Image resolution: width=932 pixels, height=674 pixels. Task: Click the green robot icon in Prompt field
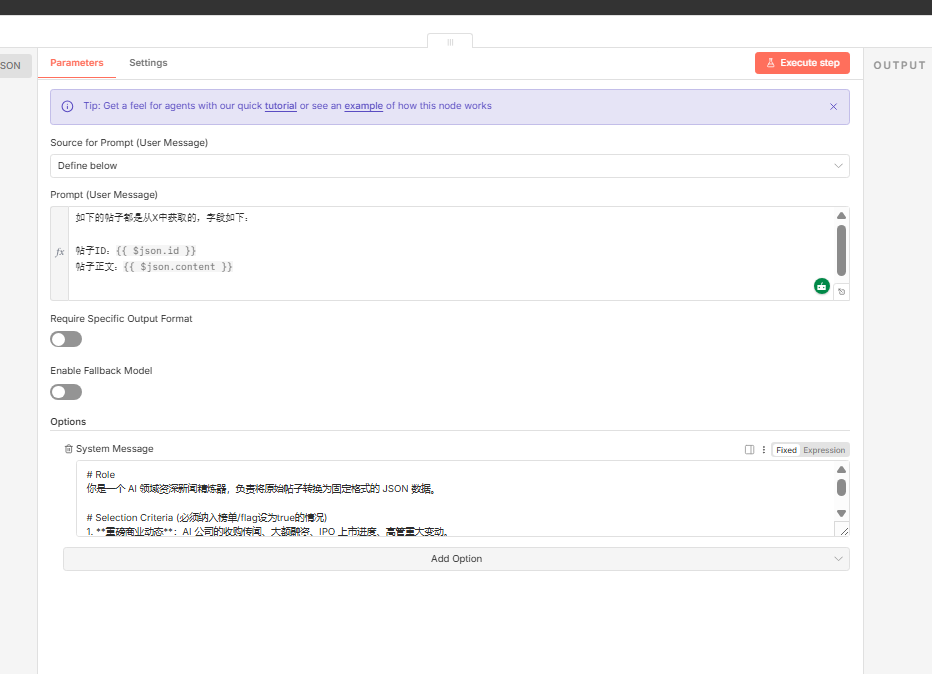coord(822,286)
